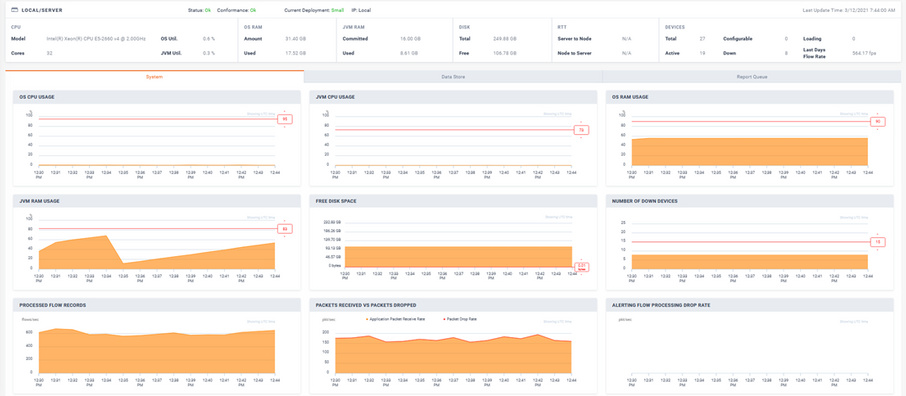Click the JVM RAM Usage threshold handle 83
The image size is (906, 396).
pos(285,229)
